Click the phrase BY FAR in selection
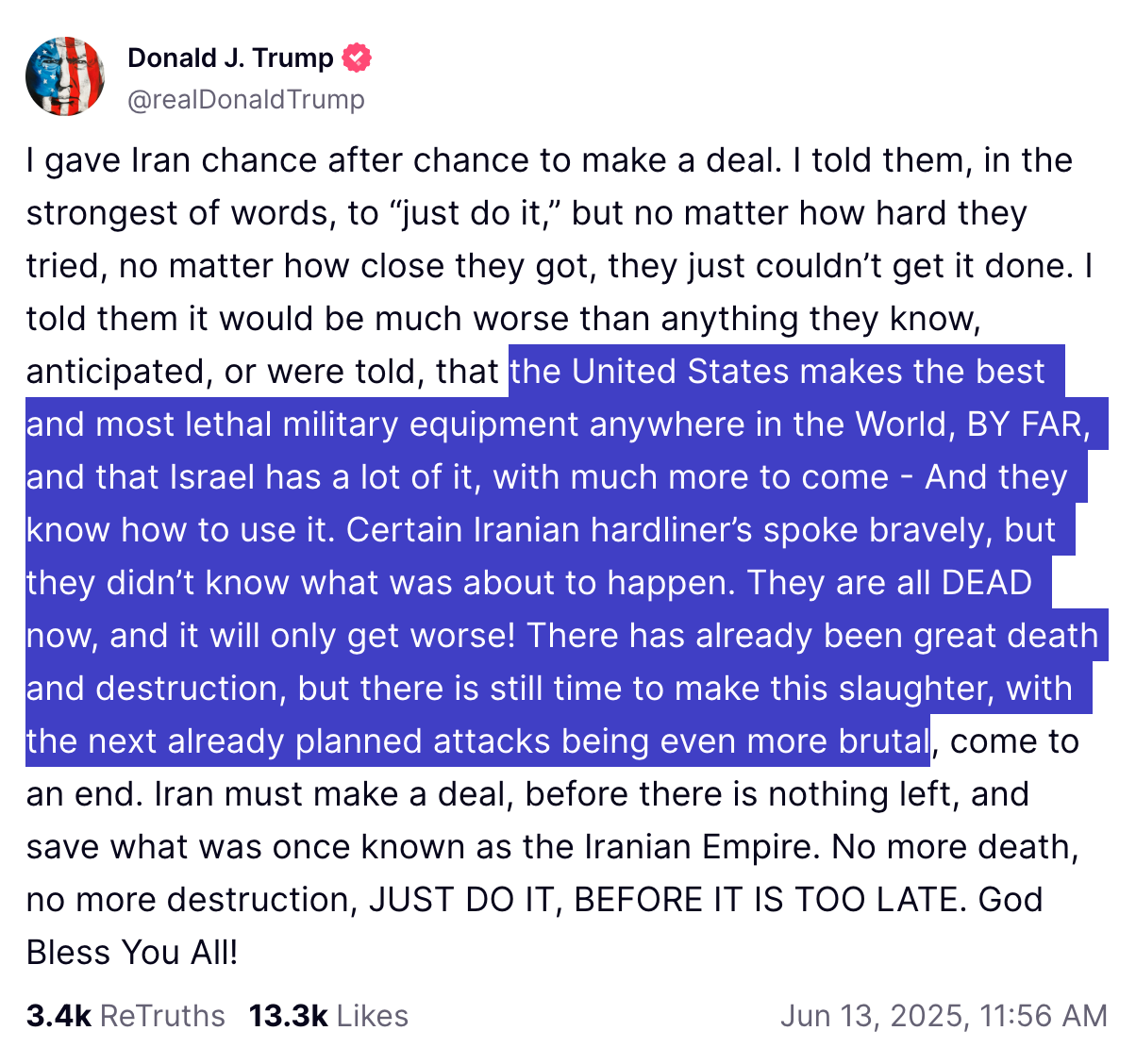Viewport: 1136px width, 1064px height. pyautogui.click(x=1025, y=424)
